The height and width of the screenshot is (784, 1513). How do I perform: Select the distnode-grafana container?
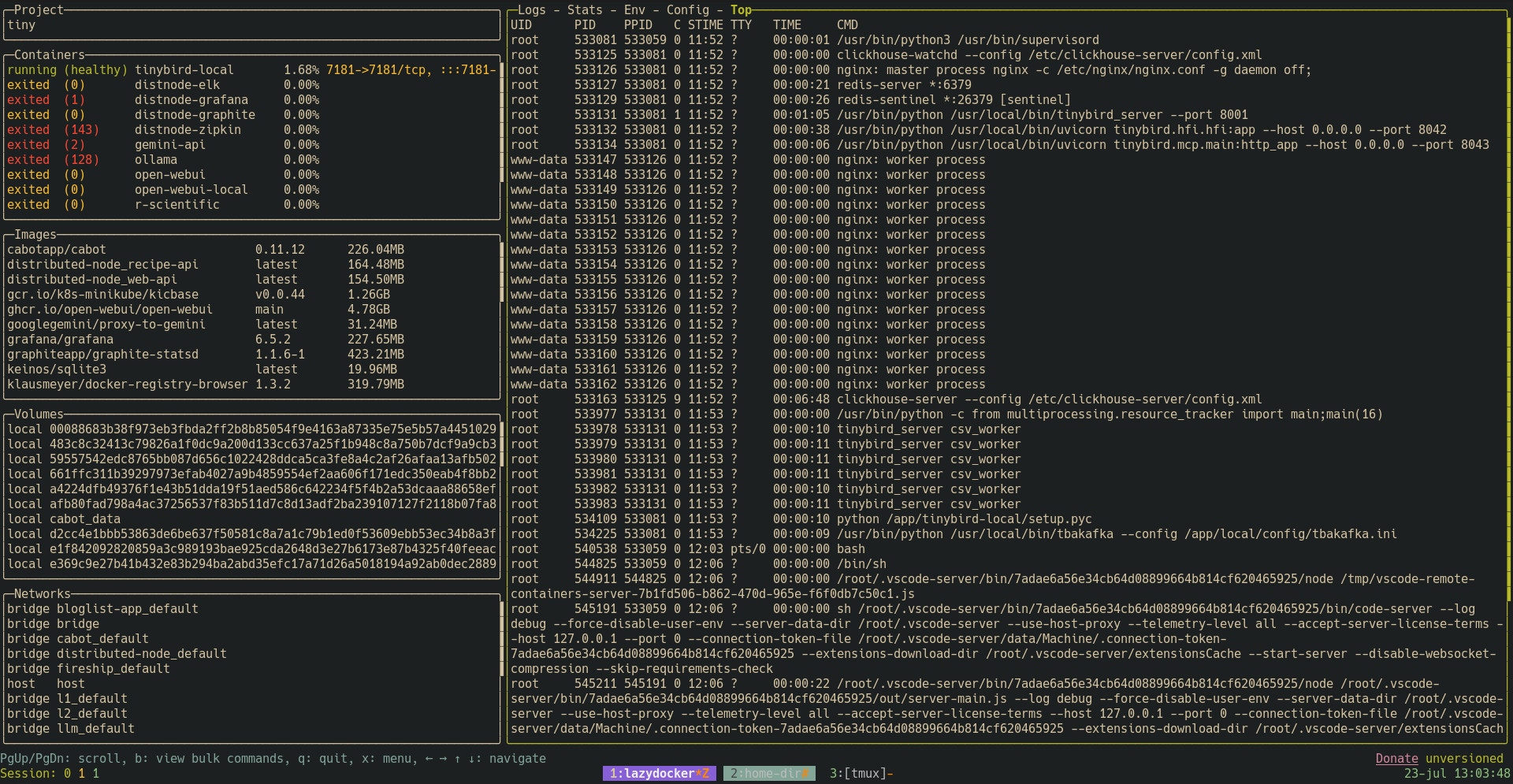tap(191, 100)
